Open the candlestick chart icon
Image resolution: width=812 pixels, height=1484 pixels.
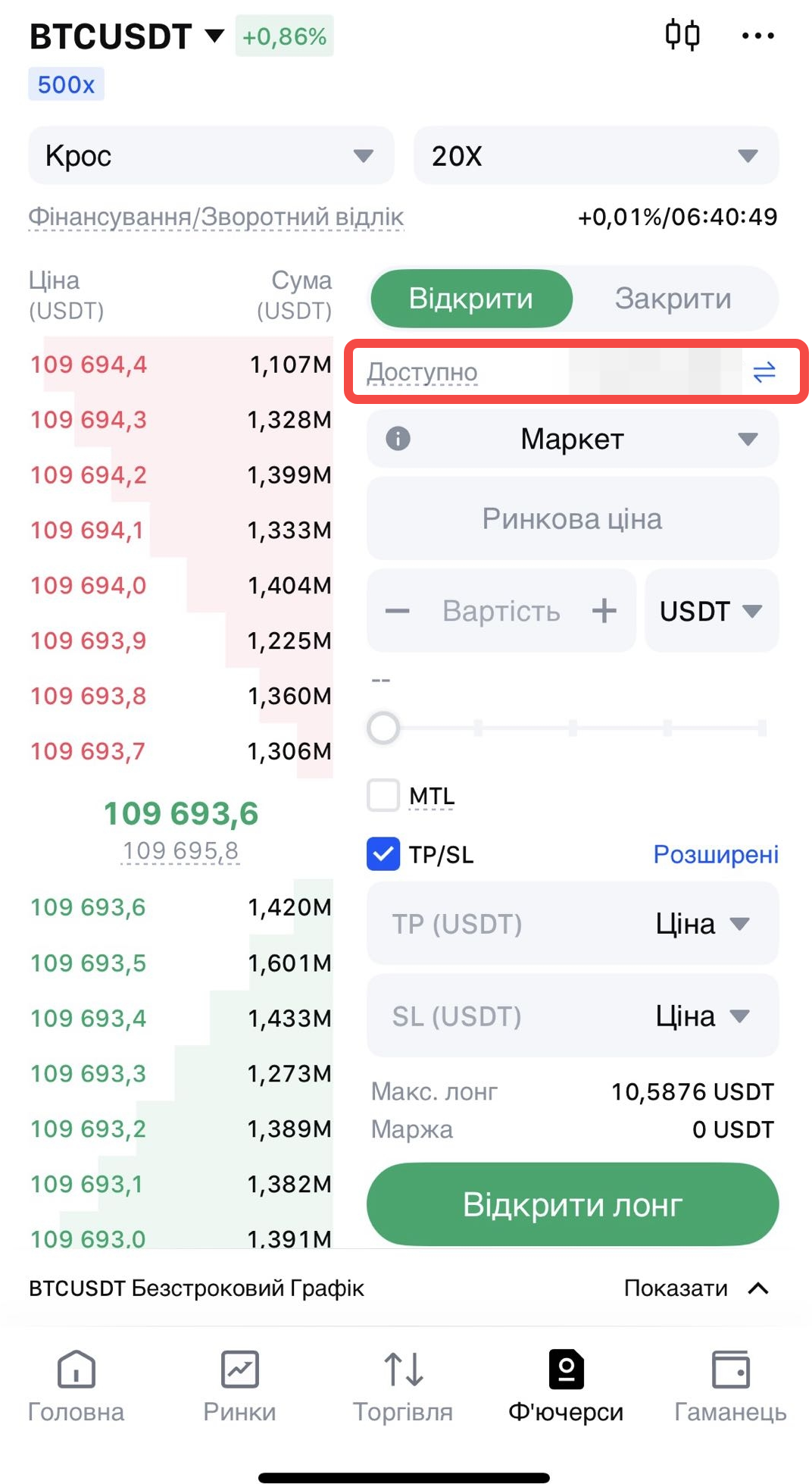[682, 36]
